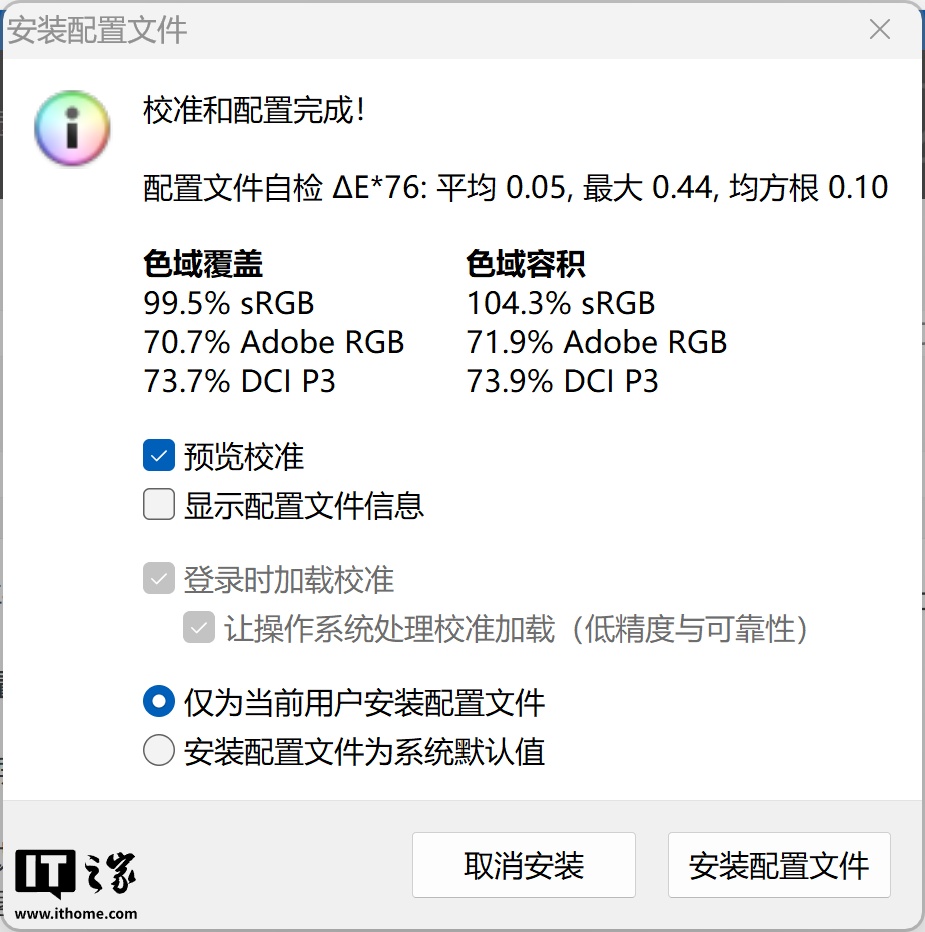The width and height of the screenshot is (925, 932).
Task: Click the 104.3% sRGB volume value
Action: pyautogui.click(x=561, y=303)
